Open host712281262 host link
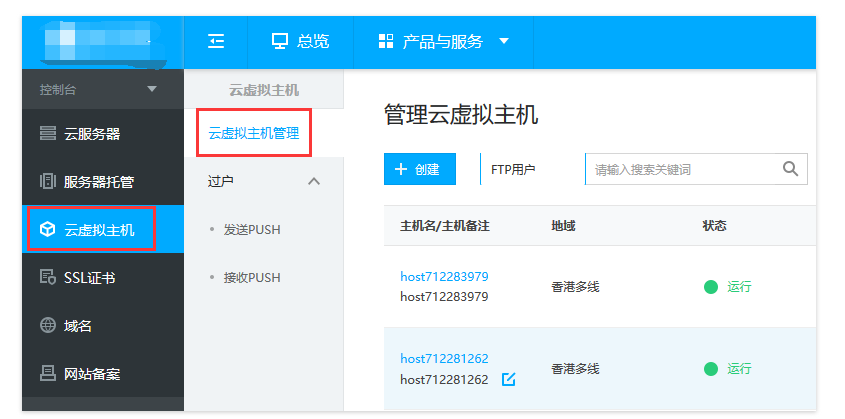Viewport: 845px width, 419px height. point(444,359)
